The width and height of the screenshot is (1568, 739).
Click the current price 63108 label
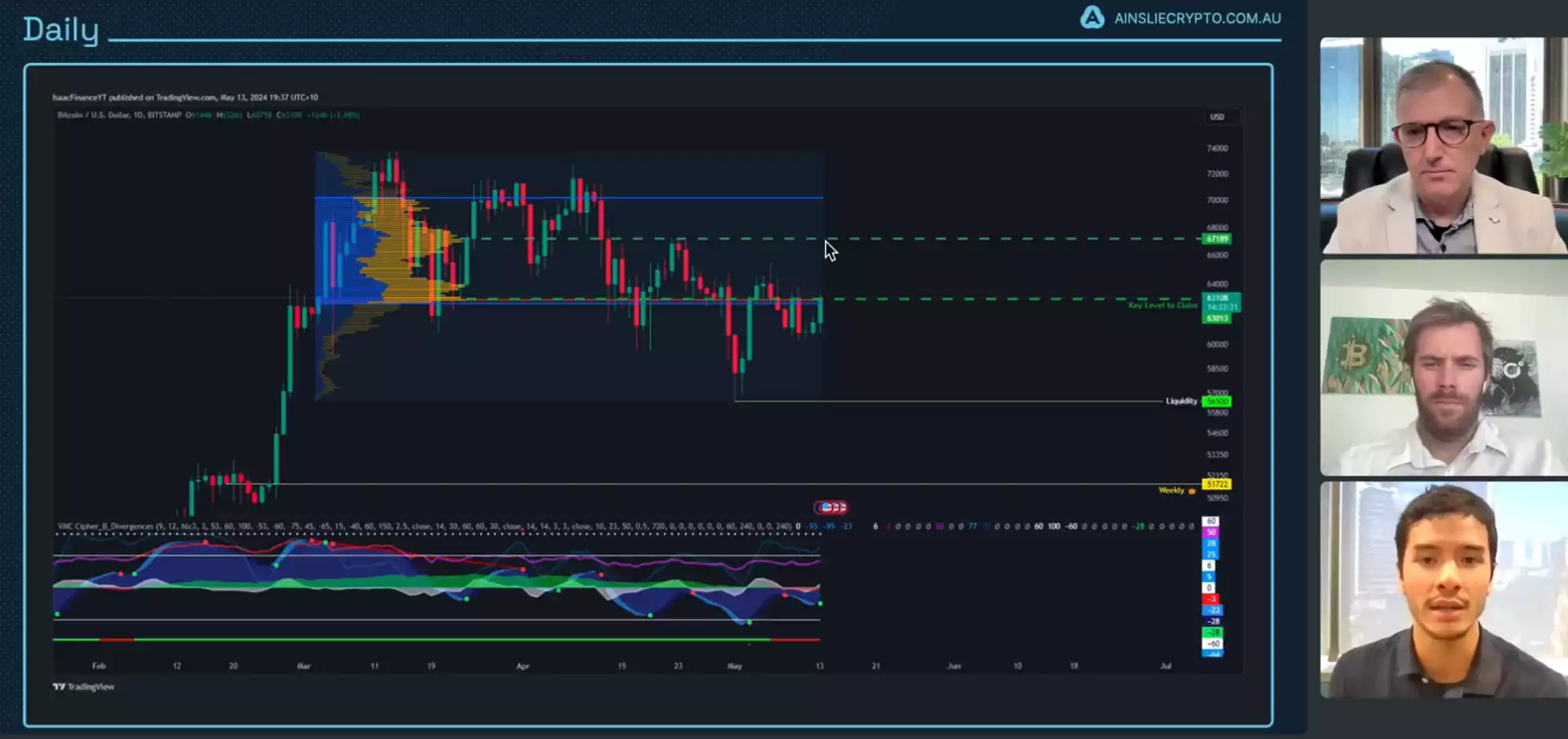point(1218,299)
